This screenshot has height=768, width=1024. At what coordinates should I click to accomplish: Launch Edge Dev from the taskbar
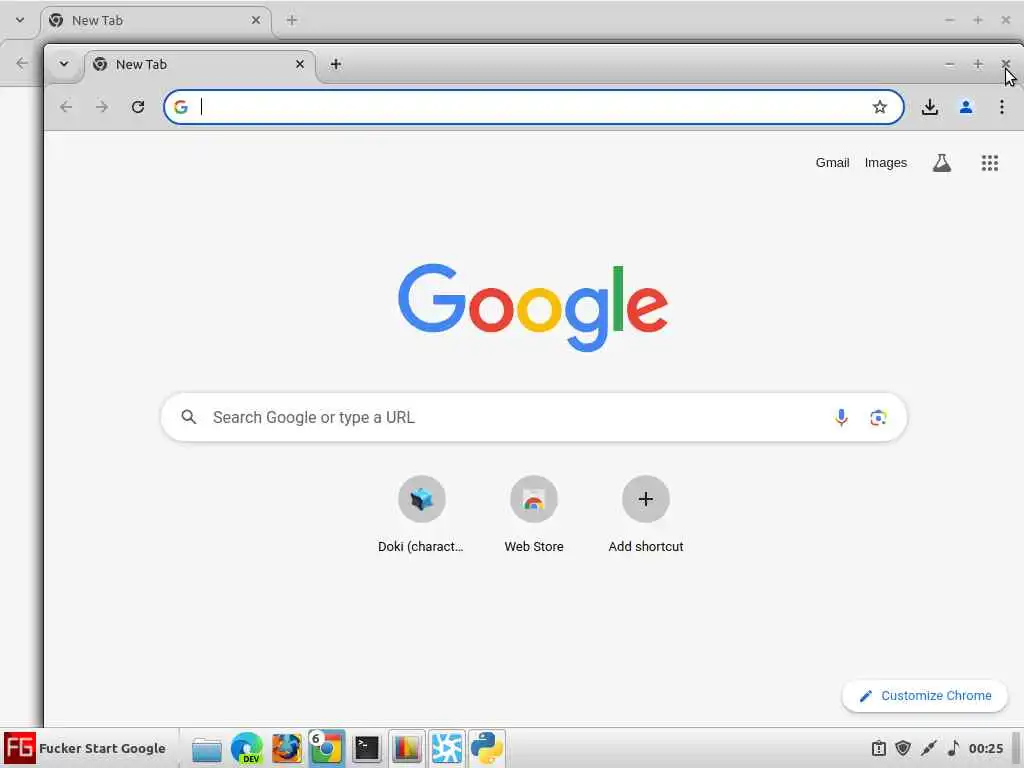coord(247,748)
